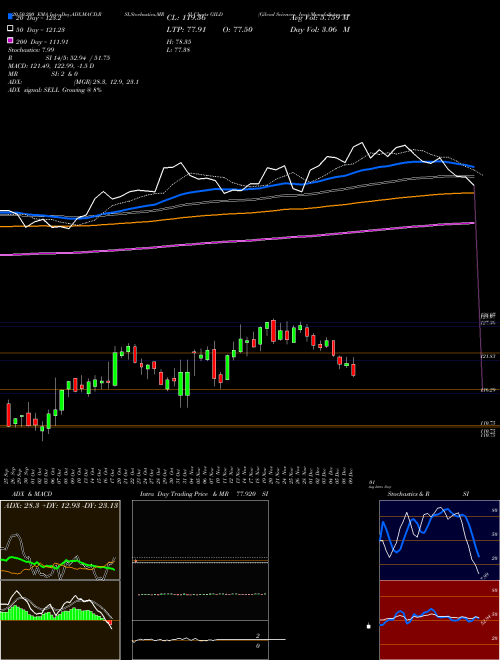Click the blue 20 Day EMA legend swatch
The height and width of the screenshot is (660, 500).
10,17
